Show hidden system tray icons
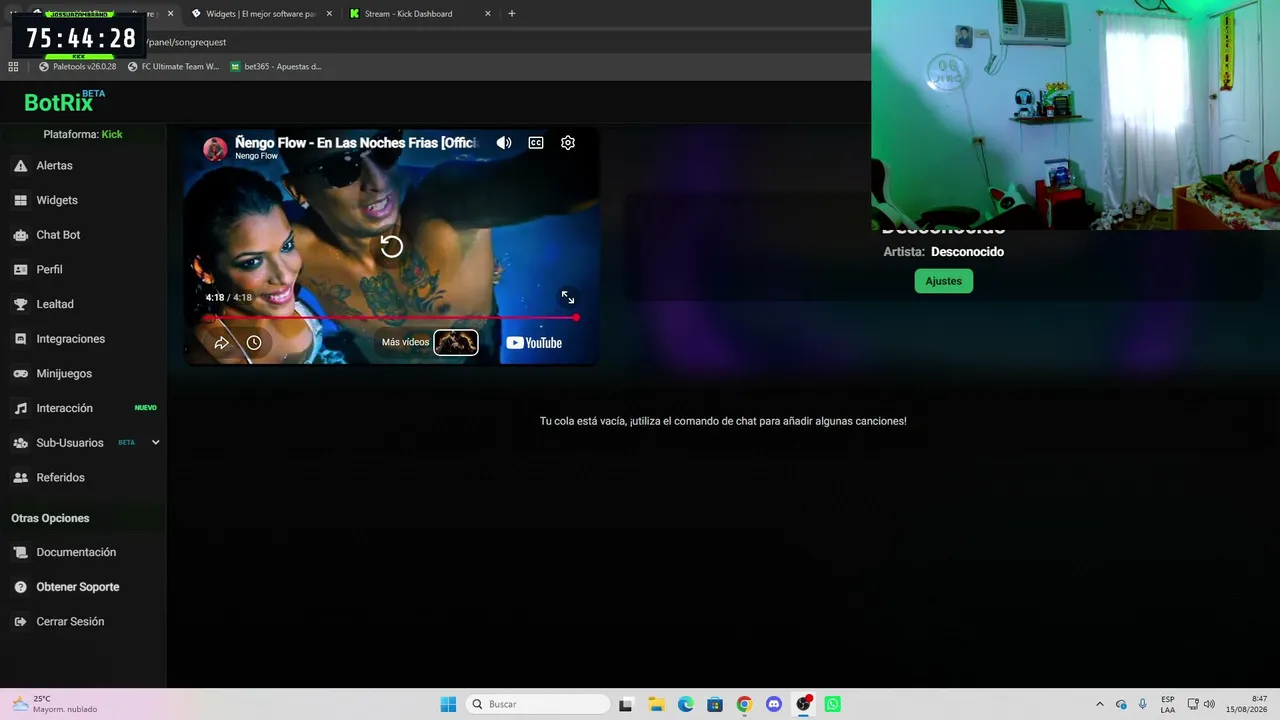Image resolution: width=1280 pixels, height=720 pixels. pyautogui.click(x=1100, y=704)
